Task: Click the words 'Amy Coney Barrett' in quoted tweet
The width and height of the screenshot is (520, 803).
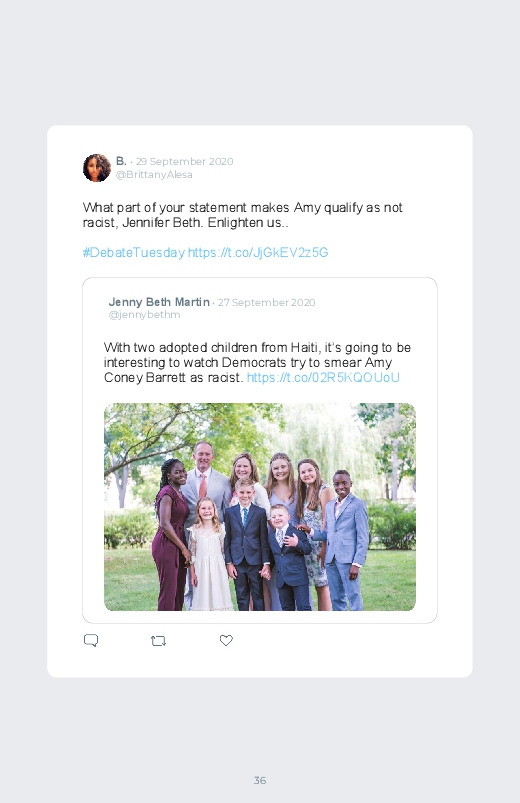Action: click(x=248, y=370)
